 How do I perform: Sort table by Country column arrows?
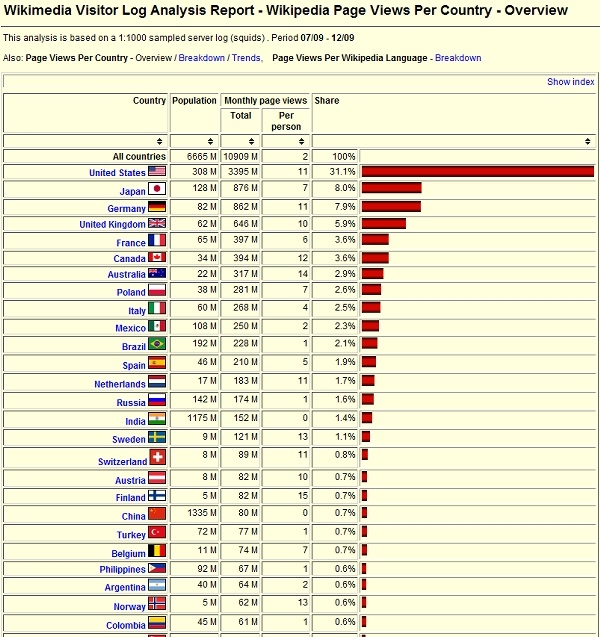pyautogui.click(x=160, y=141)
